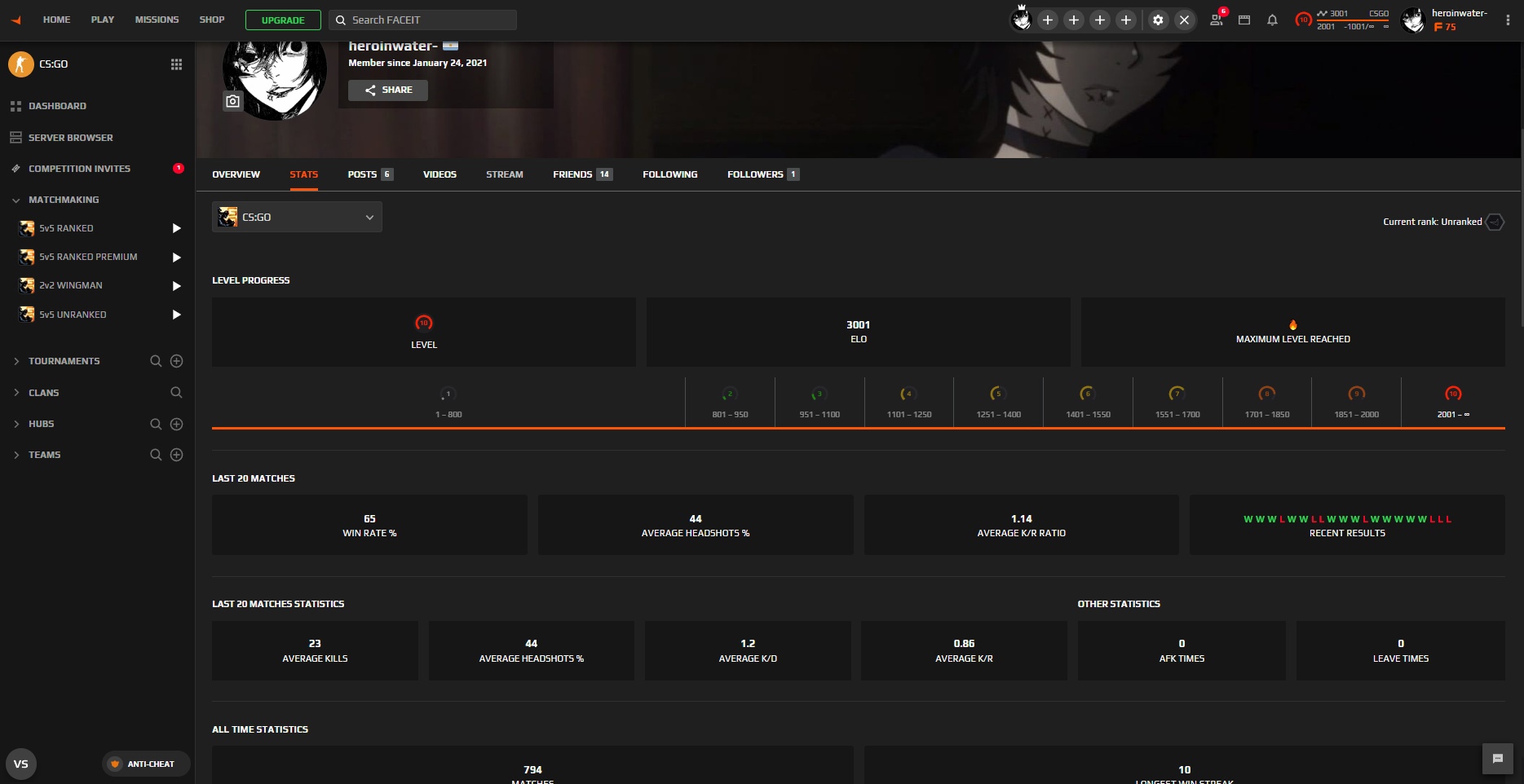Close the party with X icon

click(x=1184, y=20)
